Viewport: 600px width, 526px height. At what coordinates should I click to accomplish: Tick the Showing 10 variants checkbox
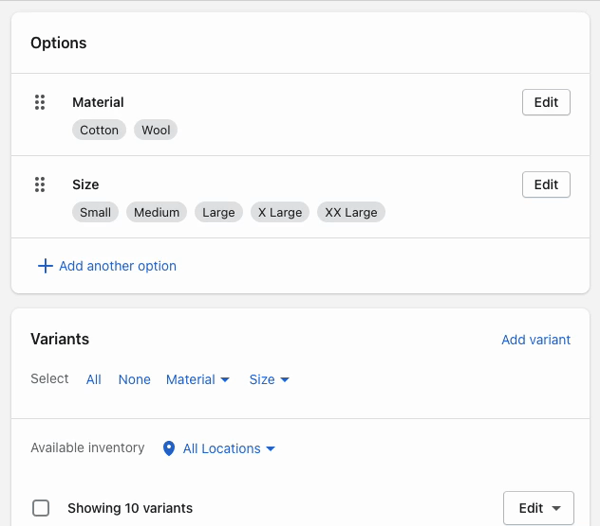(x=41, y=508)
